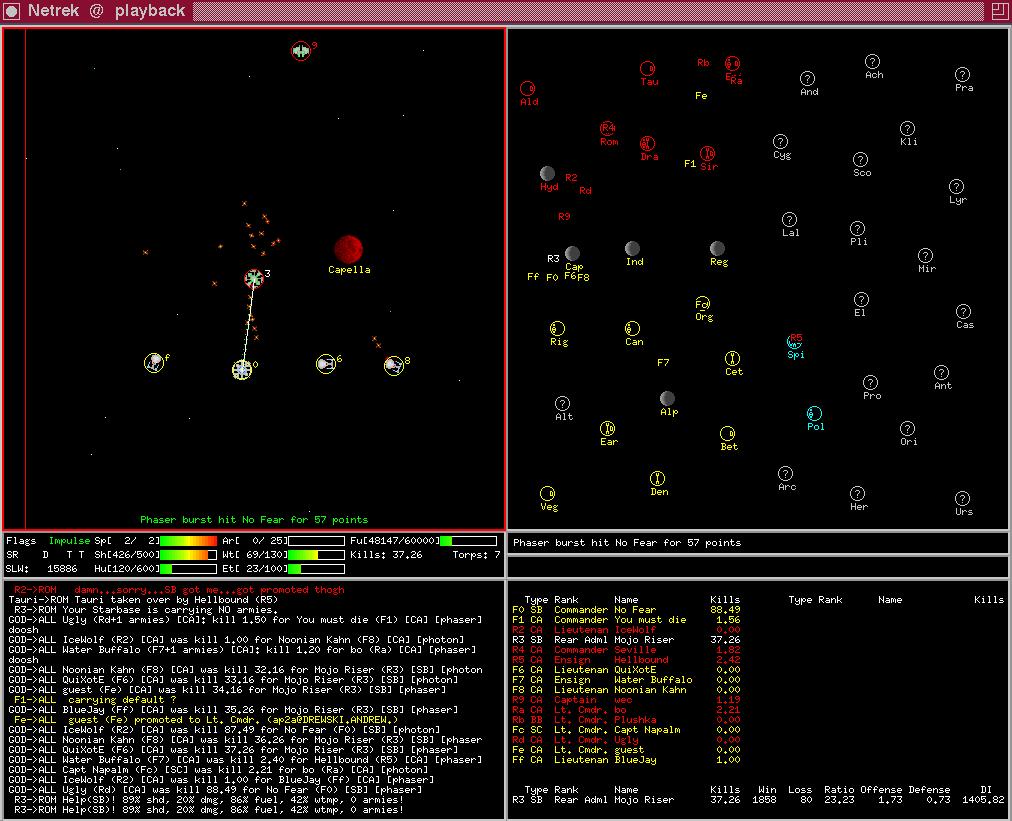The height and width of the screenshot is (821, 1012).
Task: Select planet Pol on galactic map
Action: coord(815,413)
